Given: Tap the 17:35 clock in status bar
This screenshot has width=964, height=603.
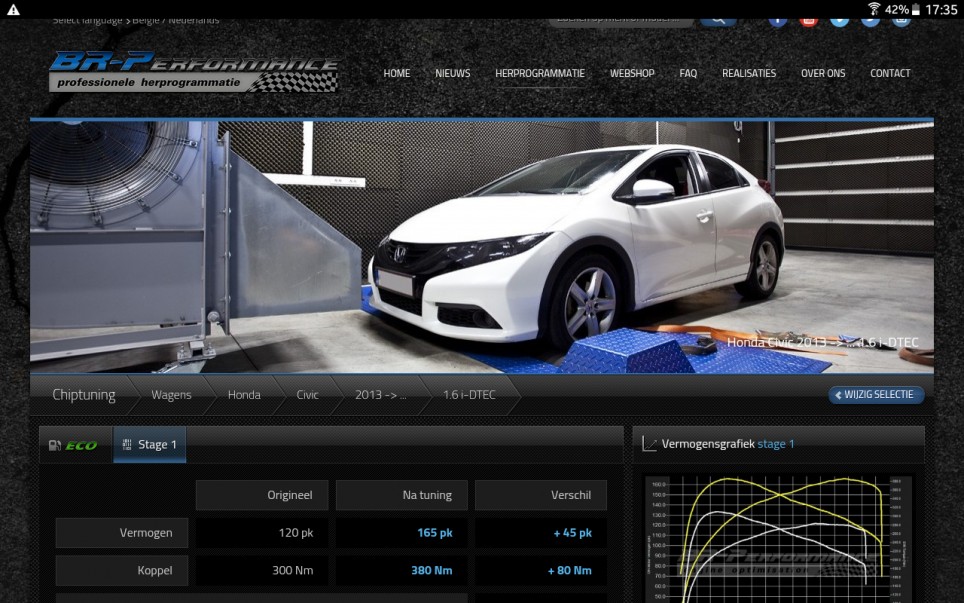Looking at the screenshot, I should (941, 10).
